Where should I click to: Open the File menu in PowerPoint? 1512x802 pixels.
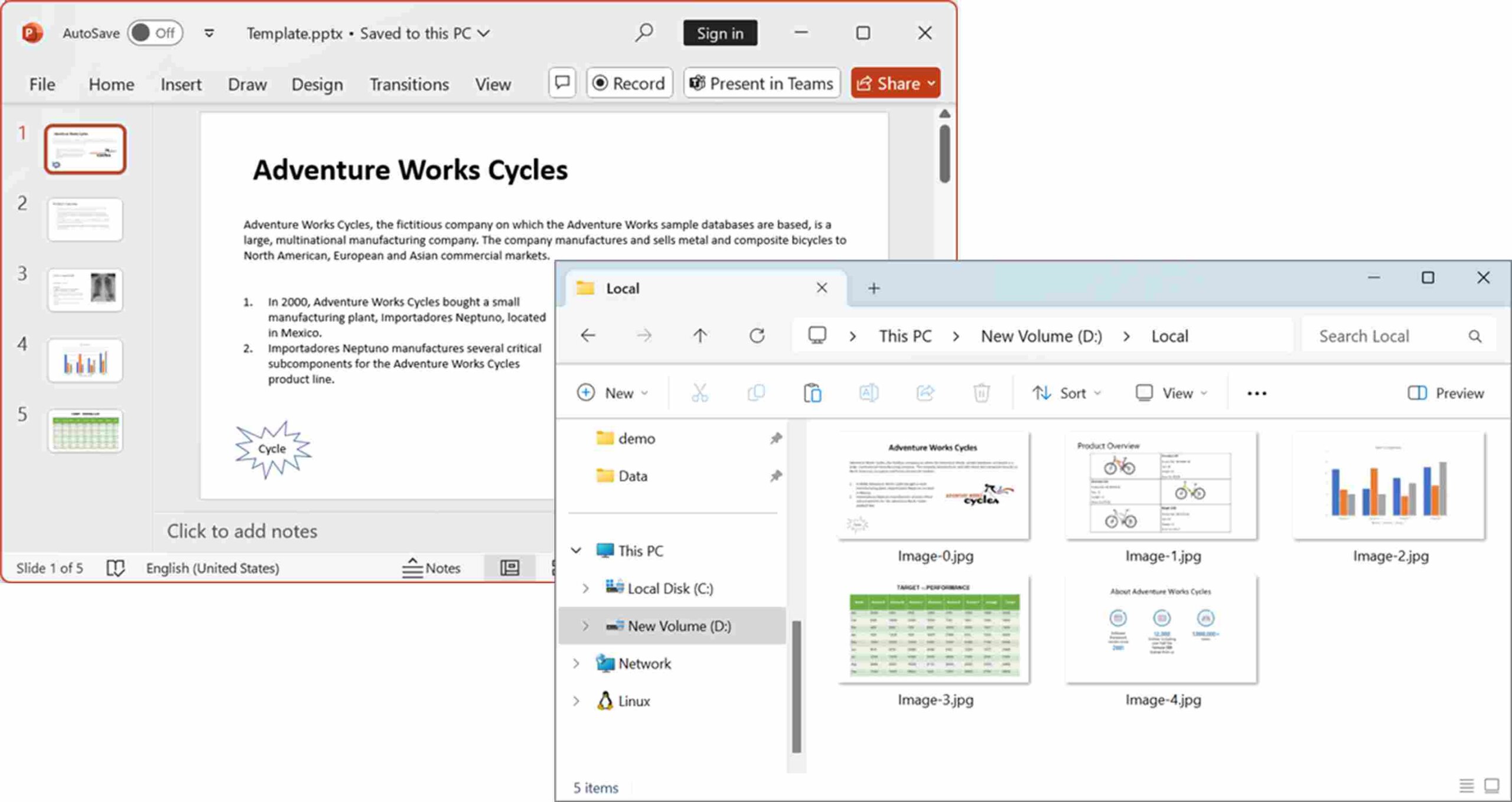[x=42, y=84]
